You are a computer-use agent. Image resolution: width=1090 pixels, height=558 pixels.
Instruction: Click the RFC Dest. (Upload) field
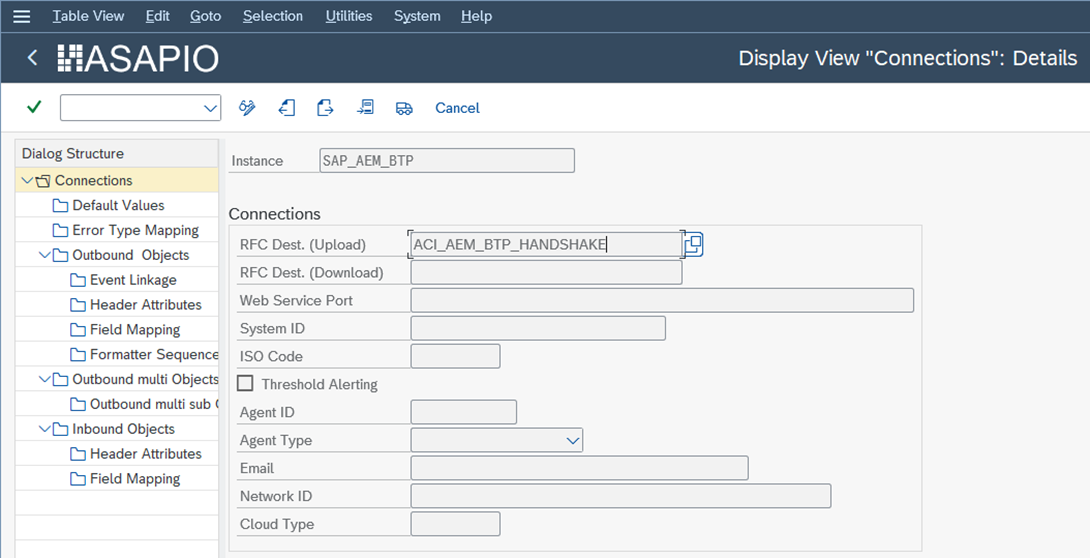coord(546,245)
